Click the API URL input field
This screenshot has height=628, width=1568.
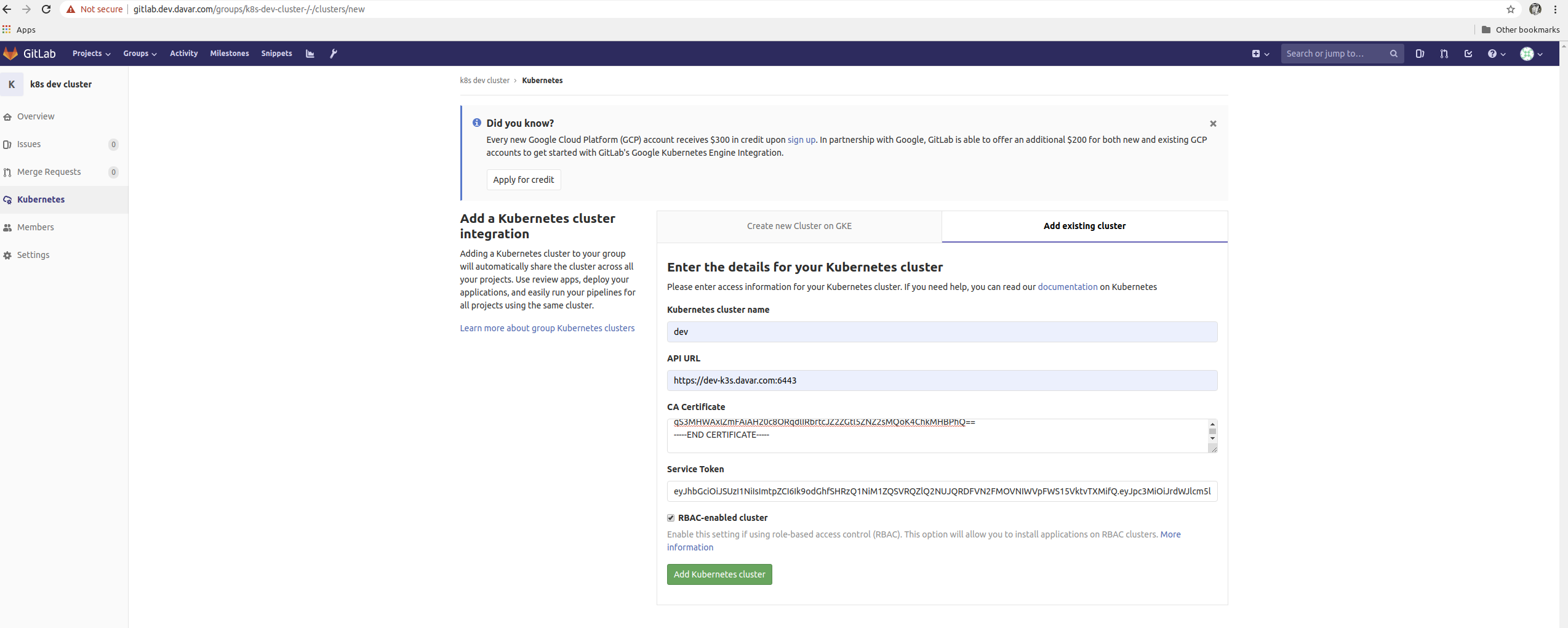tap(942, 380)
